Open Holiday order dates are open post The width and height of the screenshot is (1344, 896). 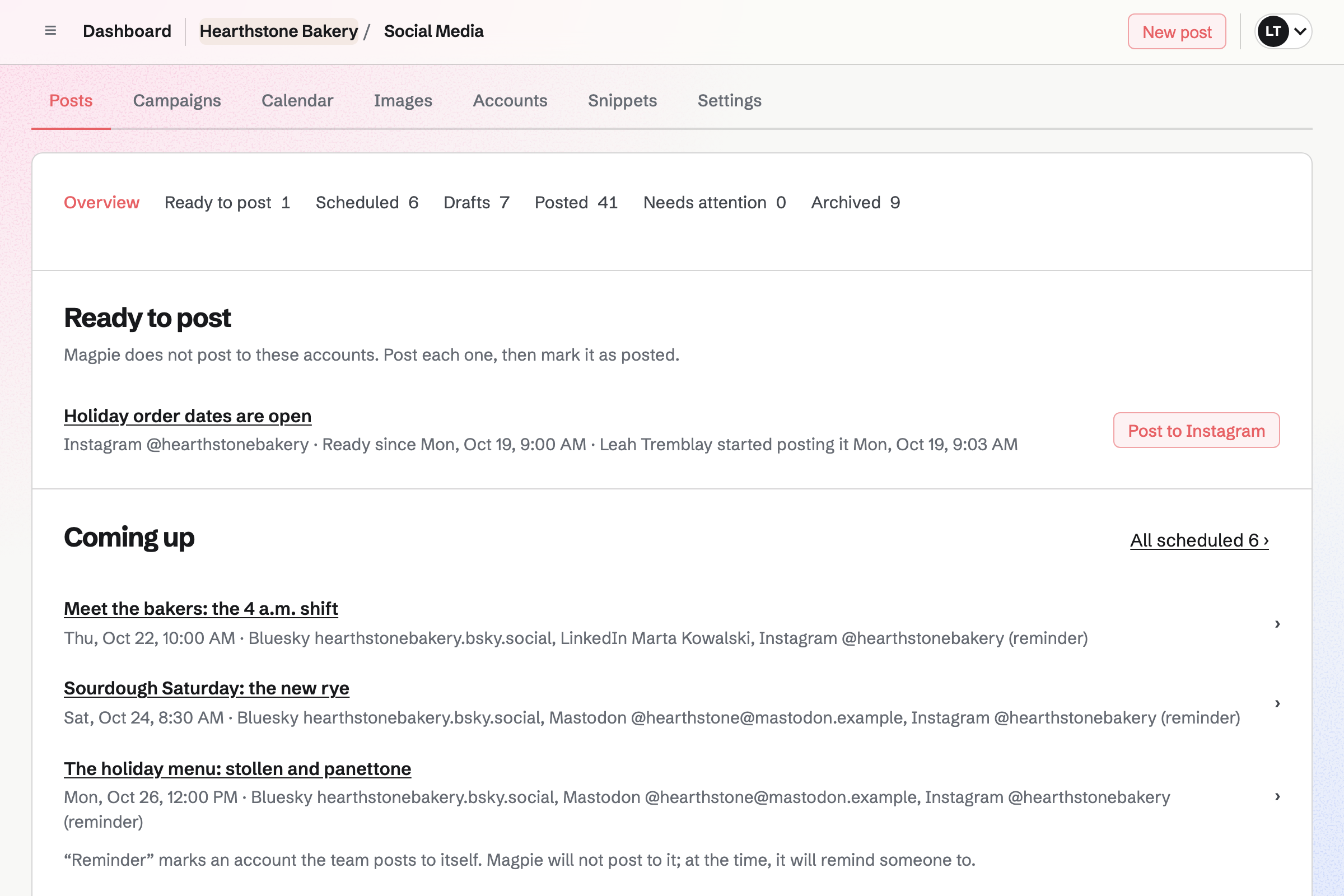coord(188,416)
